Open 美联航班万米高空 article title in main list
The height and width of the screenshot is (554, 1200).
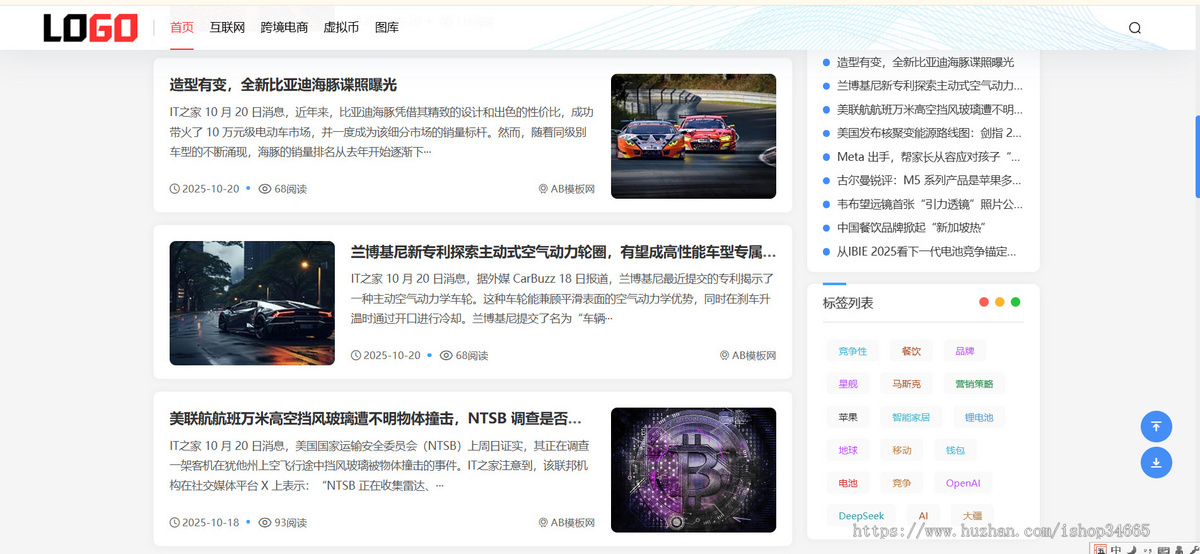376,418
